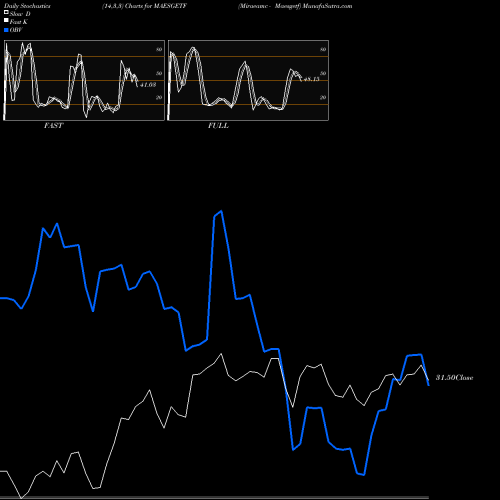Image resolution: width=500 pixels, height=500 pixels.
Task: Click the end point of blue OBV line
Action: tap(429, 385)
